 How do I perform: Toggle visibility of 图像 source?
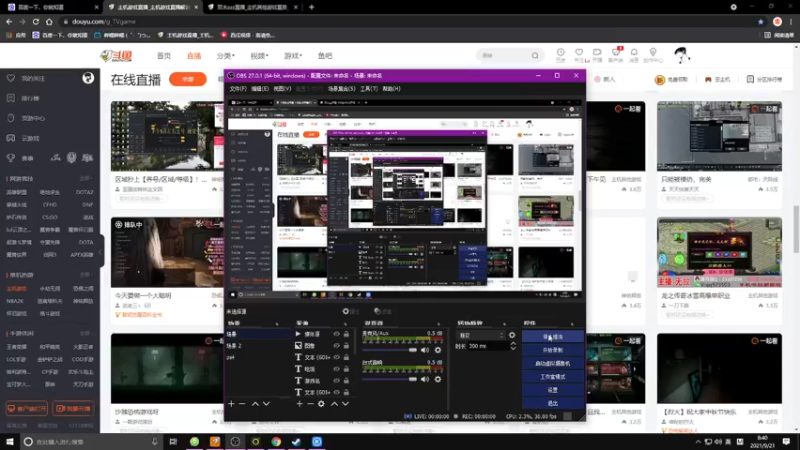tap(336, 345)
